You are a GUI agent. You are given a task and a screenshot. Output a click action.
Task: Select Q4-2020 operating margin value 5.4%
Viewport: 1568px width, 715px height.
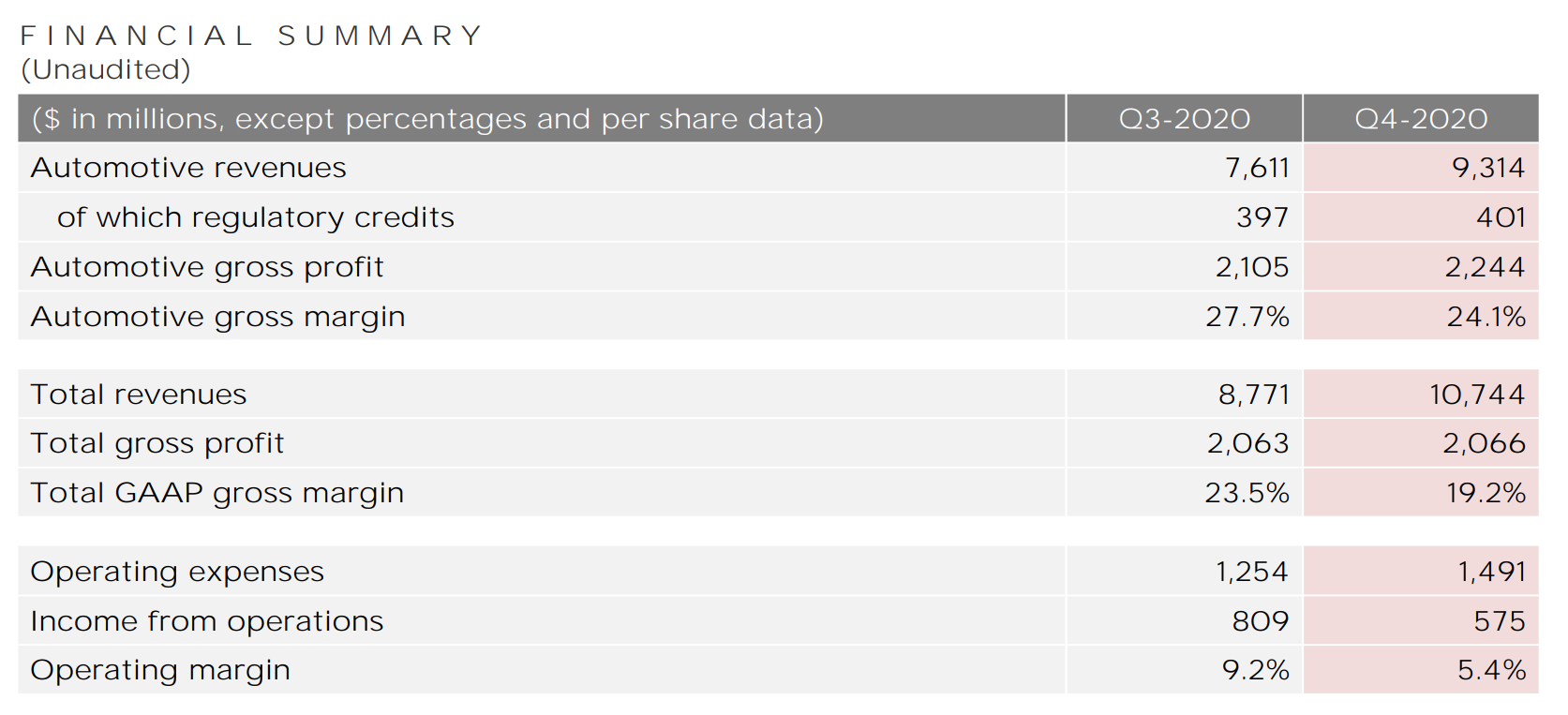tap(1491, 670)
